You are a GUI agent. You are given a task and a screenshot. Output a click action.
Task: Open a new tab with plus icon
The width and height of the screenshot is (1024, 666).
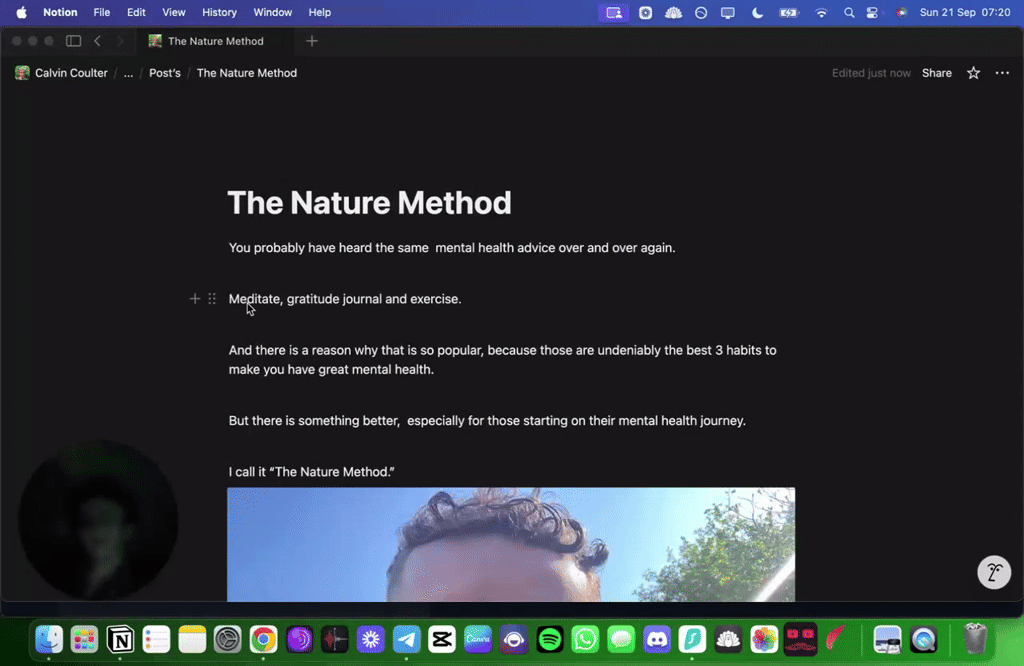312,41
